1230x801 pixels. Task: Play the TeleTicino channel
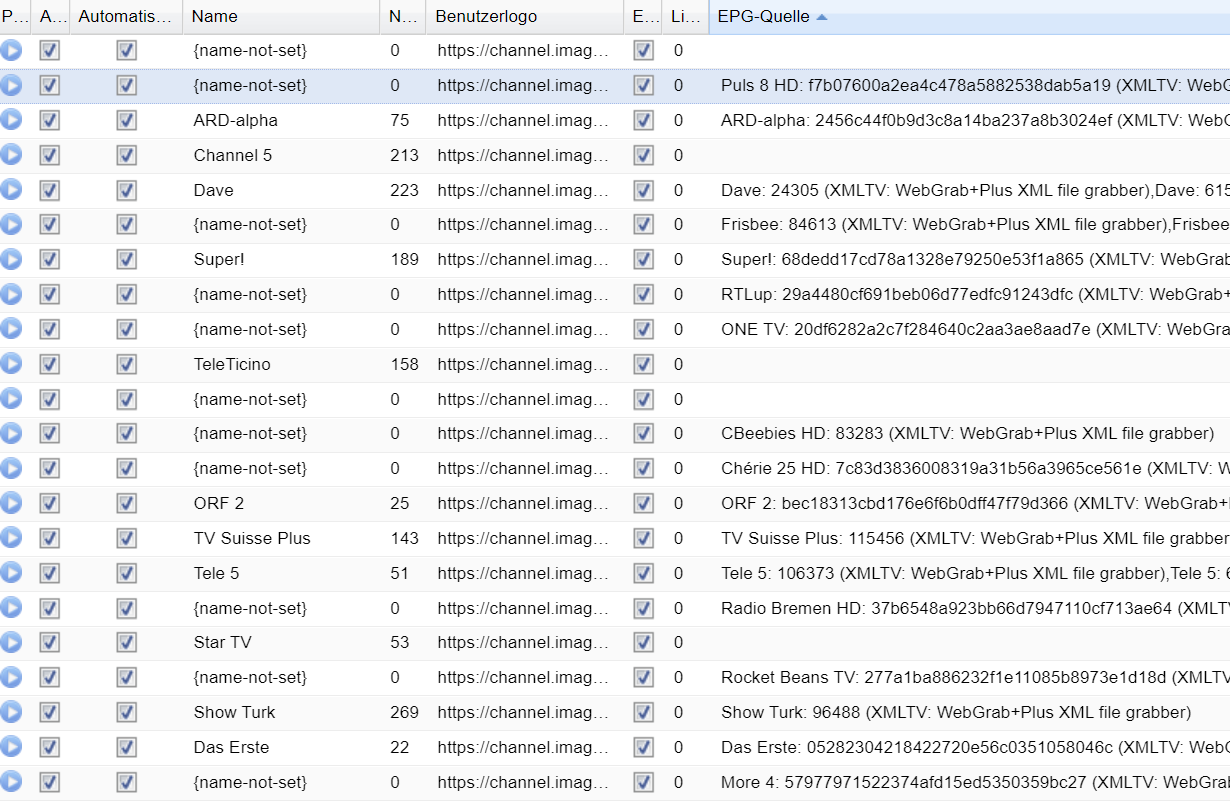click(11, 364)
